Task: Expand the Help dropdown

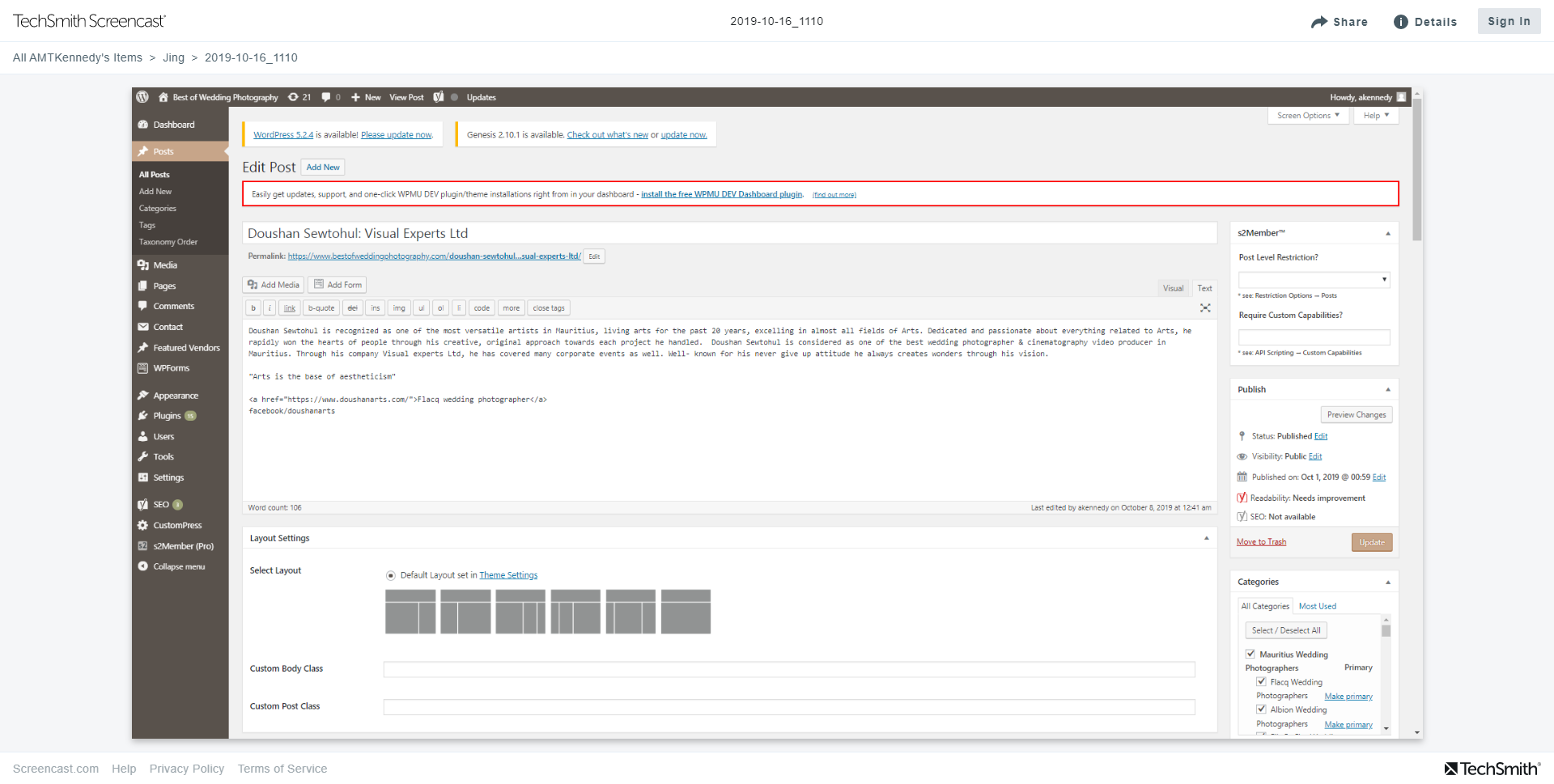Action: [1376, 116]
